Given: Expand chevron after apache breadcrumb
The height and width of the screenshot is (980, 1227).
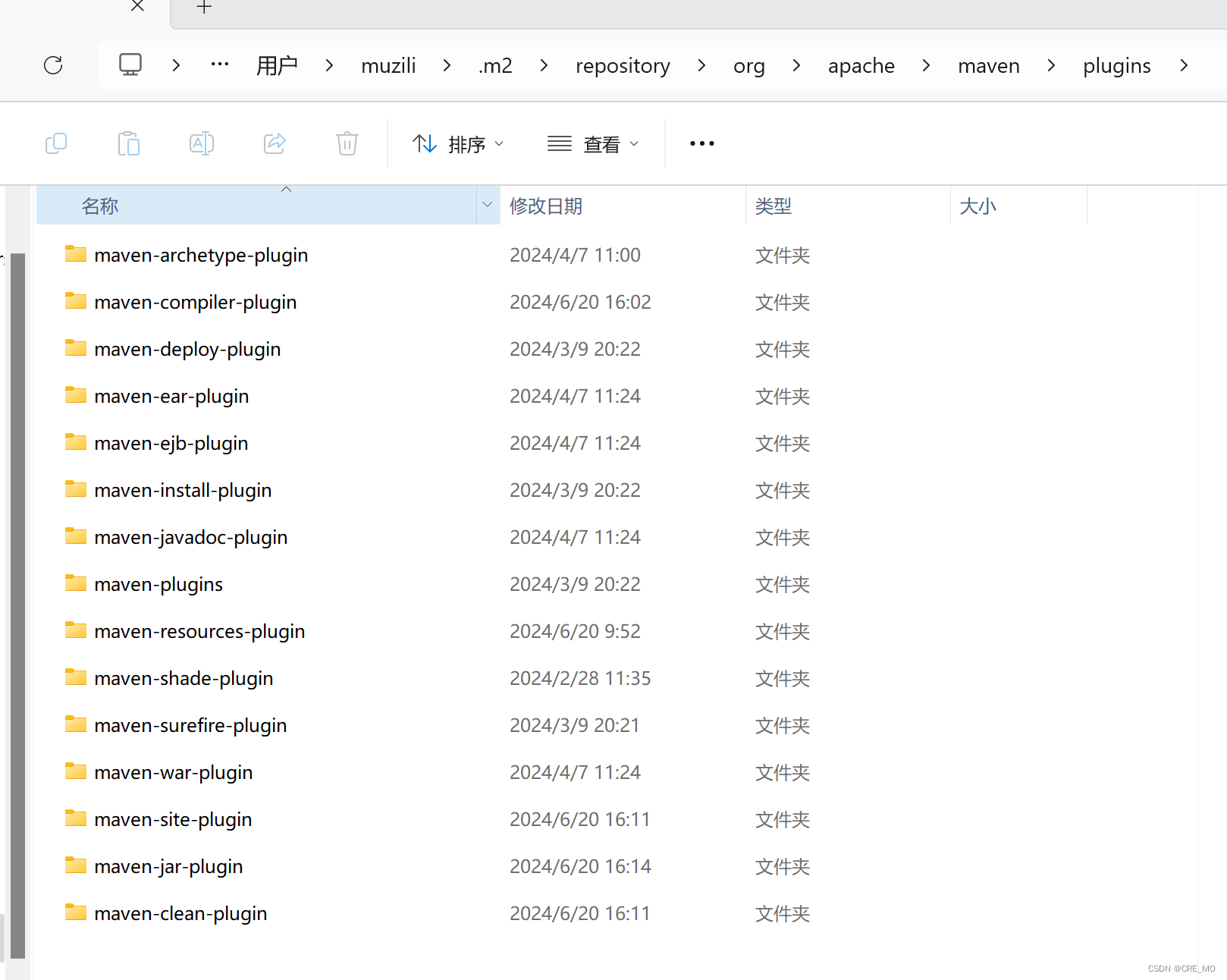Looking at the screenshot, I should (x=926, y=66).
